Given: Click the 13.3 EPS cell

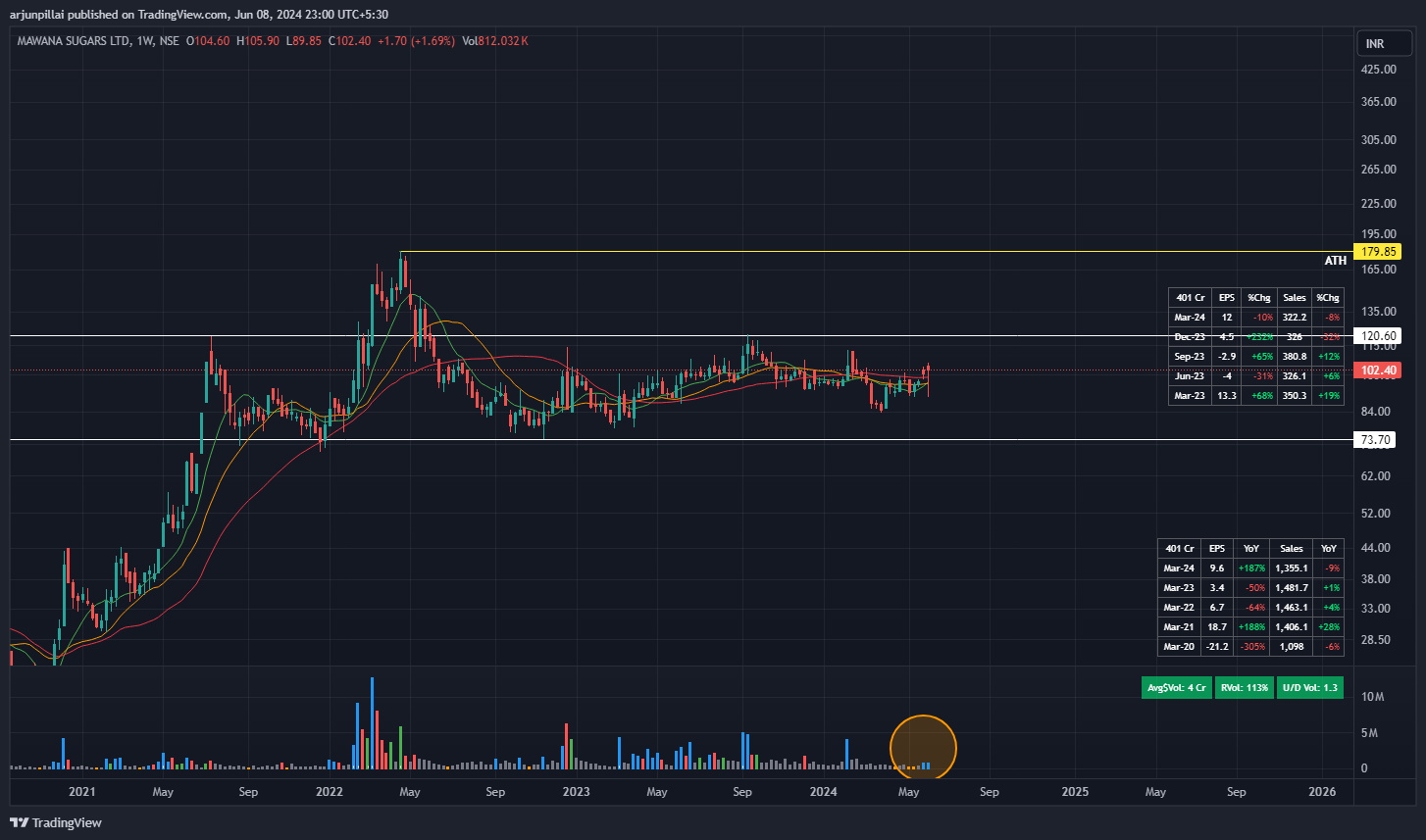Looking at the screenshot, I should click(x=1226, y=396).
